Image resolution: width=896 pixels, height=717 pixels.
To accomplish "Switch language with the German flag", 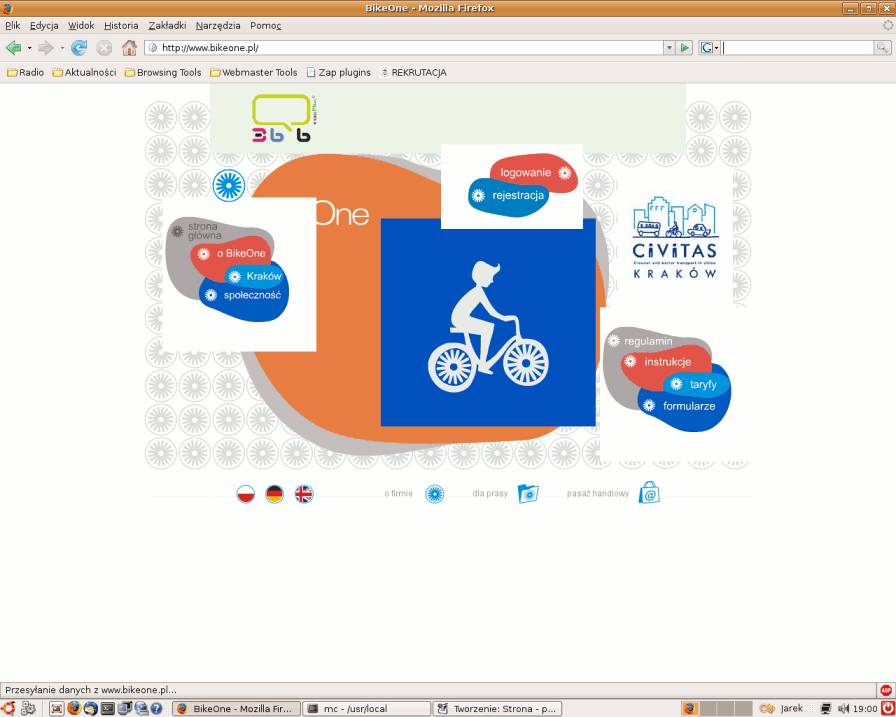I will click(x=275, y=494).
